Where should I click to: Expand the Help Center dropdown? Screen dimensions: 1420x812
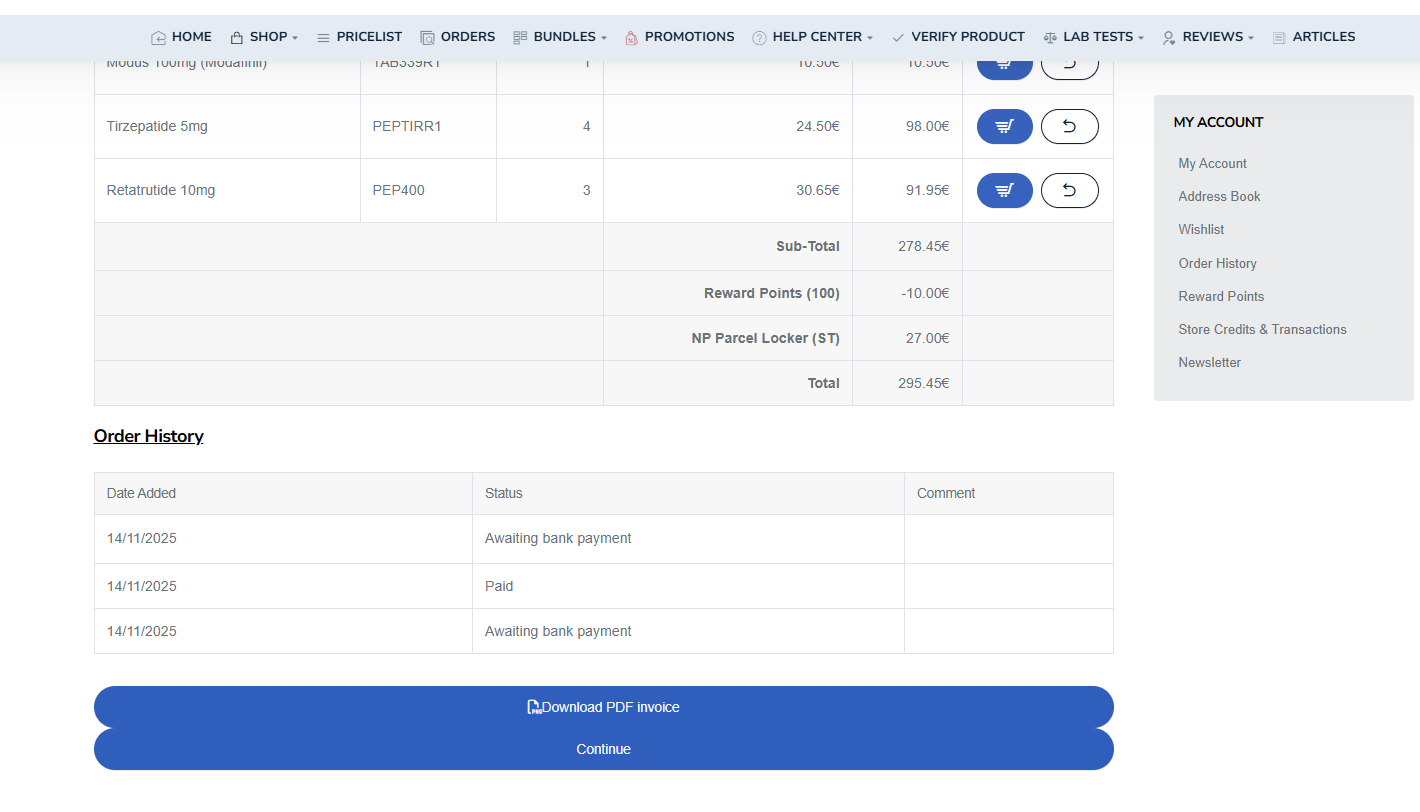pyautogui.click(x=812, y=37)
